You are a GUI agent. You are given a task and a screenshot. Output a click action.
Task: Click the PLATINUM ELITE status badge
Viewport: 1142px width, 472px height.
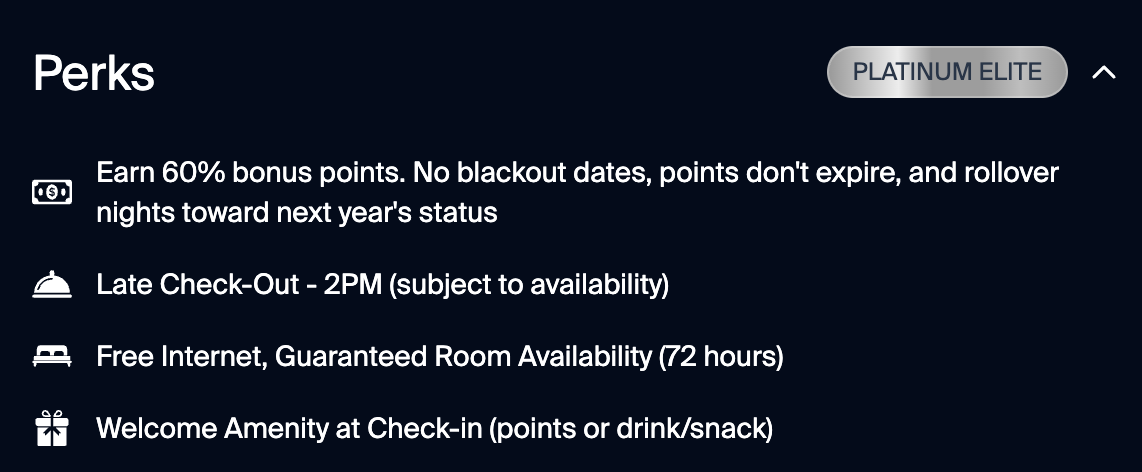pyautogui.click(x=946, y=72)
